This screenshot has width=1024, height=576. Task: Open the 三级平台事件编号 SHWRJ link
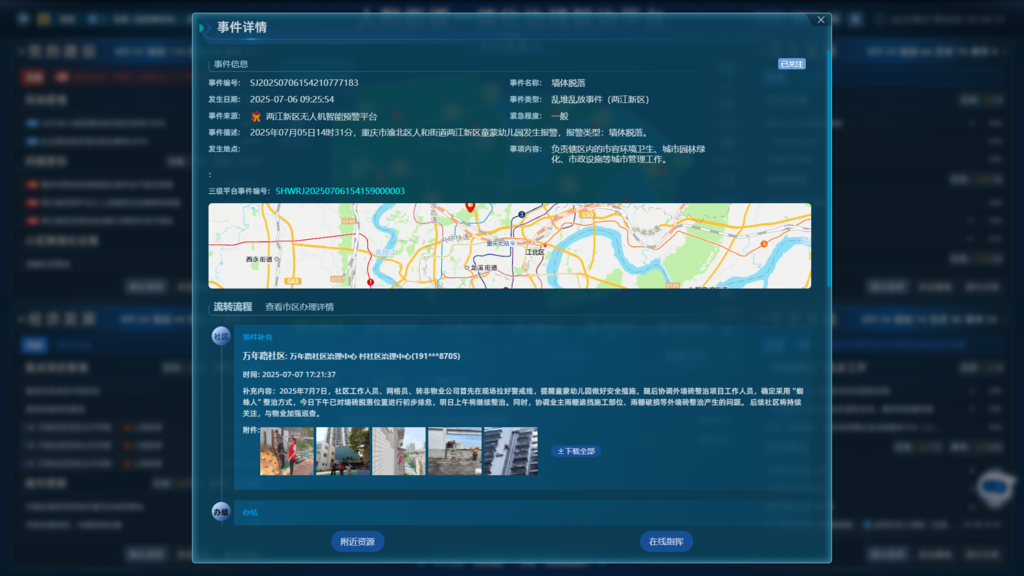click(340, 191)
